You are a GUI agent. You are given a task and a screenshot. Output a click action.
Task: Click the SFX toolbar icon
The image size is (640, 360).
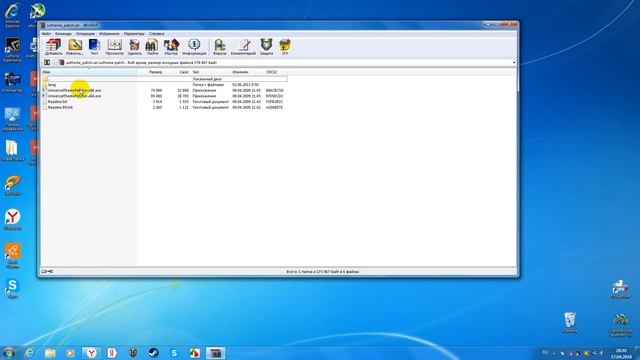(x=285, y=47)
